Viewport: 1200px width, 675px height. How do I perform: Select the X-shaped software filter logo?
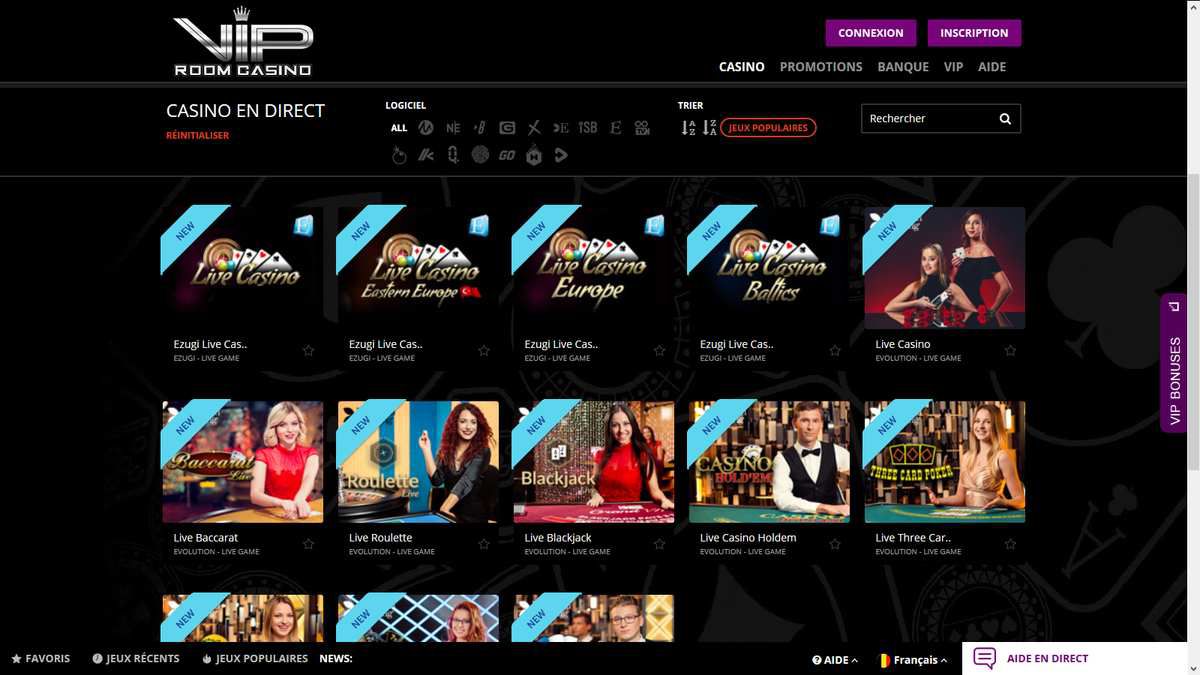(534, 128)
